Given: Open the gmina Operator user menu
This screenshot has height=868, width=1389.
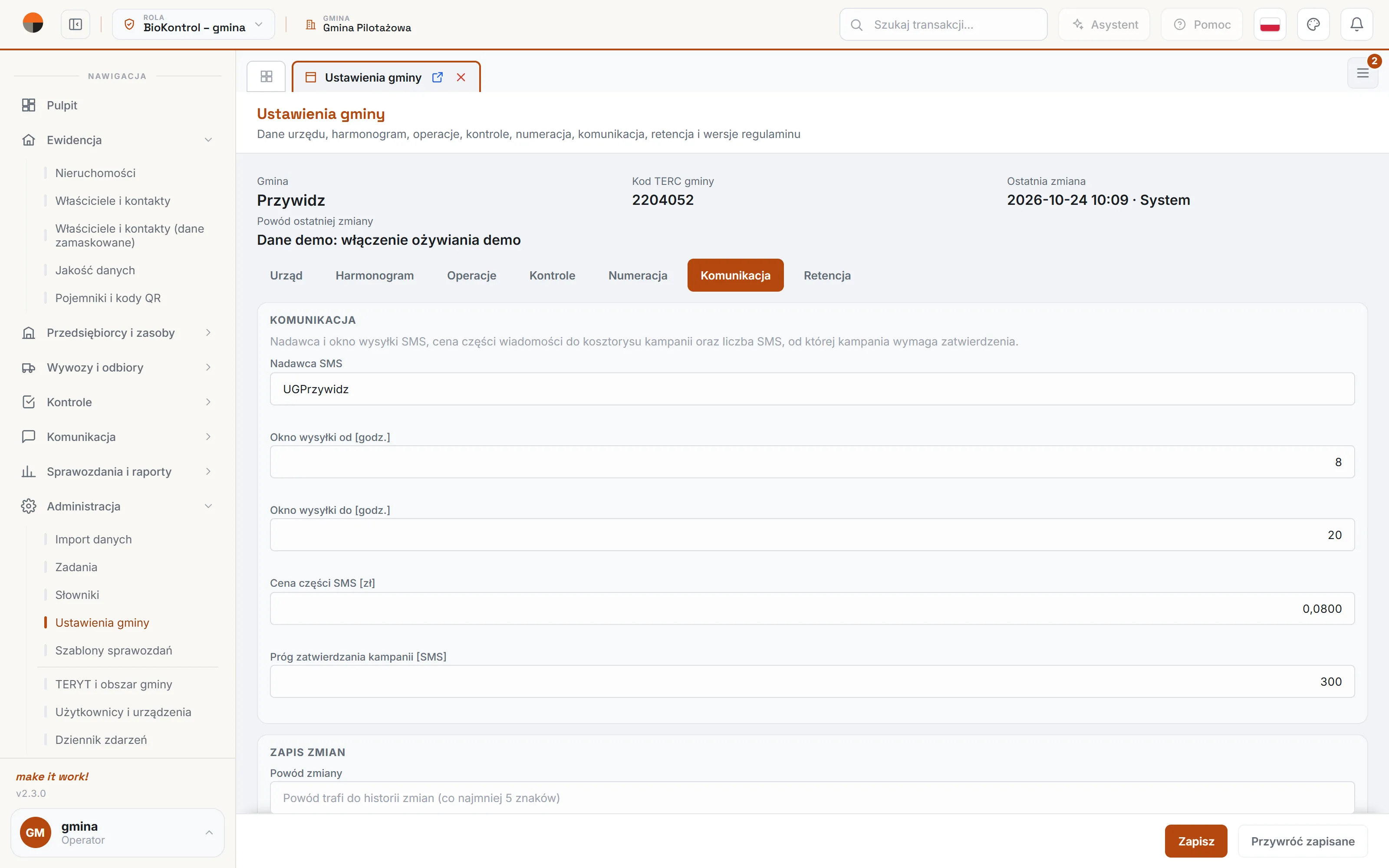Looking at the screenshot, I should [117, 832].
